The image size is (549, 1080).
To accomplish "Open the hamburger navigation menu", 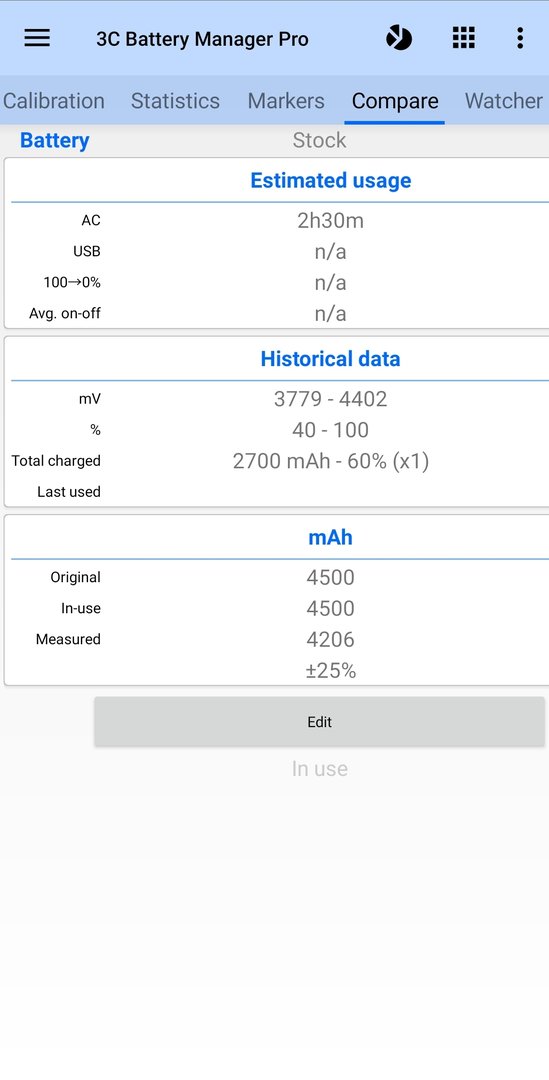I will point(37,38).
